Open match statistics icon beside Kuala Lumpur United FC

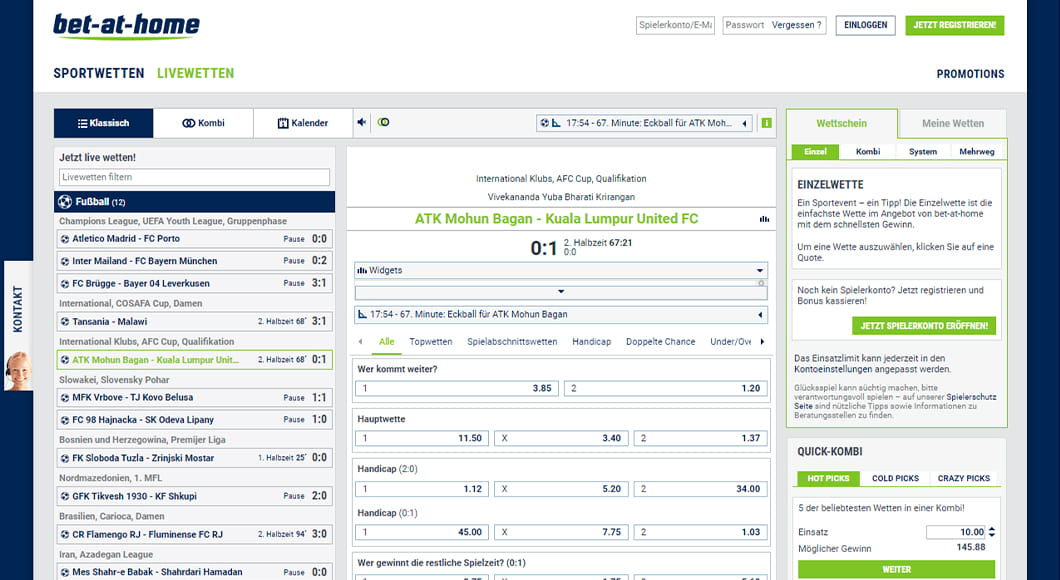(765, 219)
